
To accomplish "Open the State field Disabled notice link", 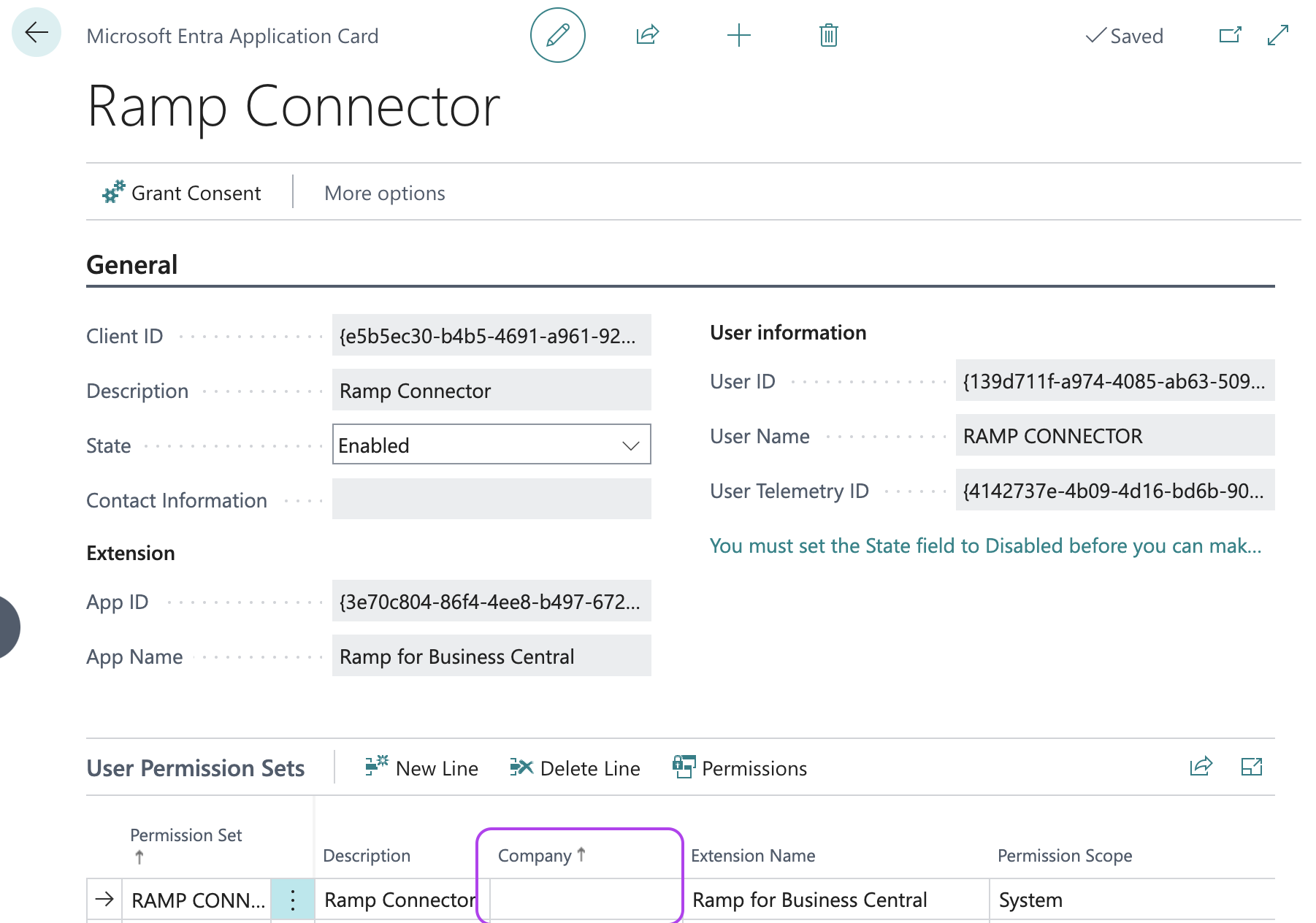I will pos(985,545).
